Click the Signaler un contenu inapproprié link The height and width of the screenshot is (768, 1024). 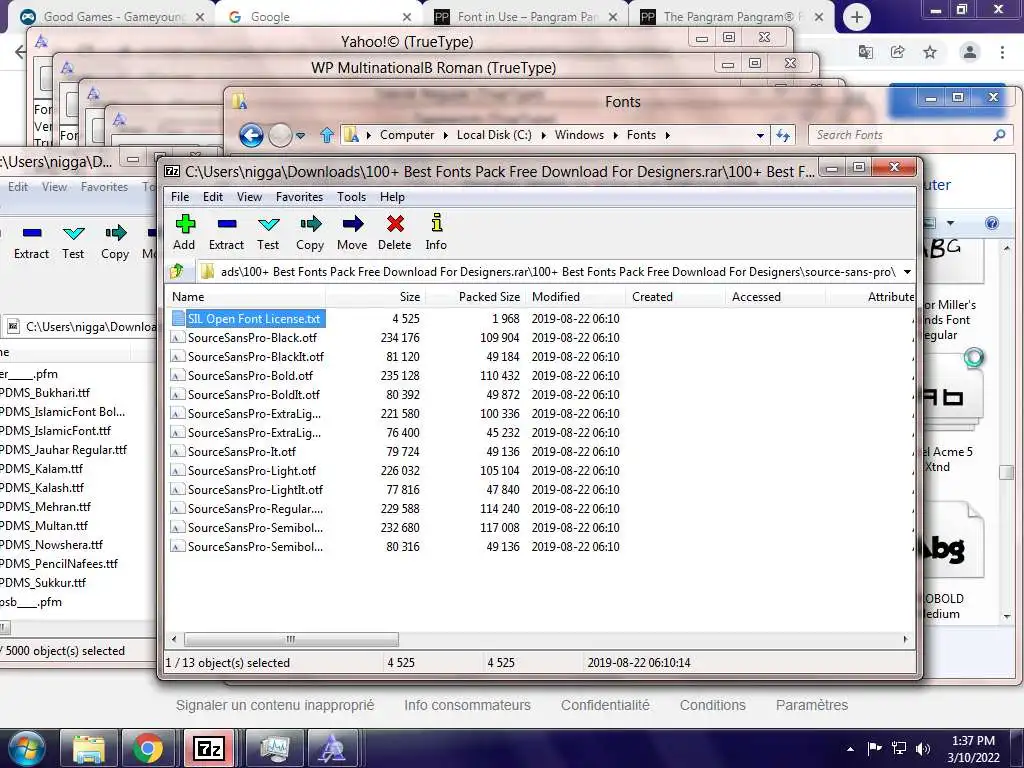[x=275, y=705]
